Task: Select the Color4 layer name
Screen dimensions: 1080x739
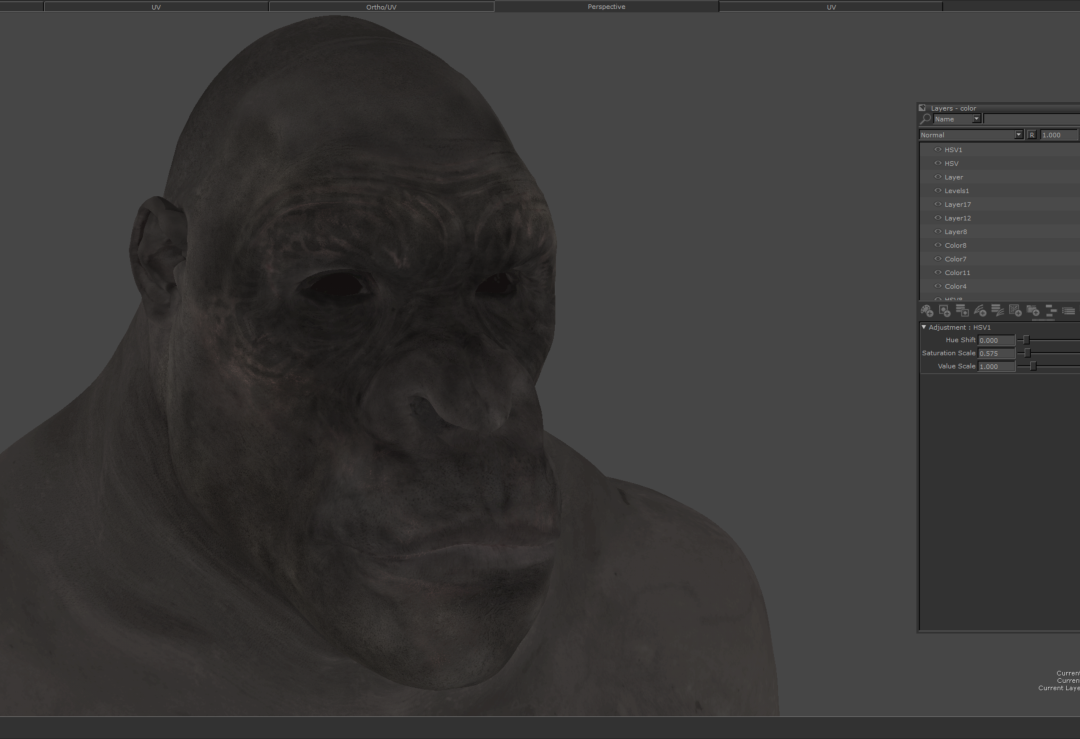Action: click(955, 287)
